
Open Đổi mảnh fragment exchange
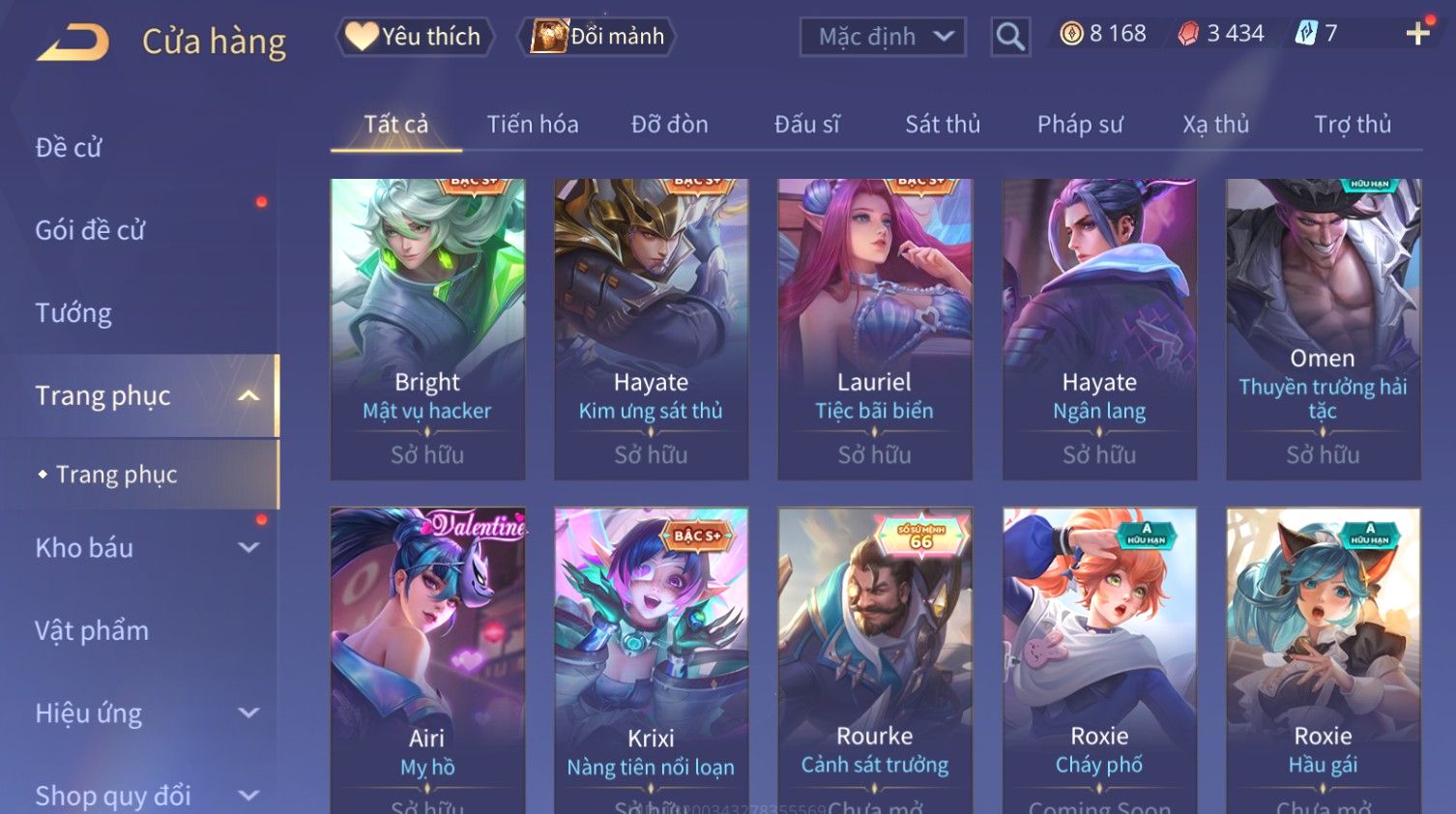tap(597, 37)
